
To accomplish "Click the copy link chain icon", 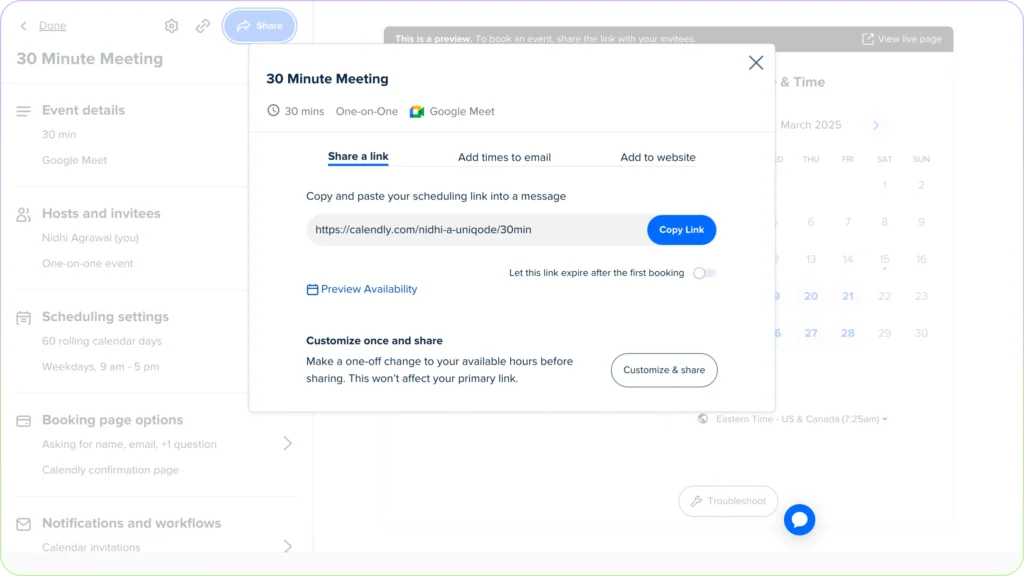I will tap(203, 26).
